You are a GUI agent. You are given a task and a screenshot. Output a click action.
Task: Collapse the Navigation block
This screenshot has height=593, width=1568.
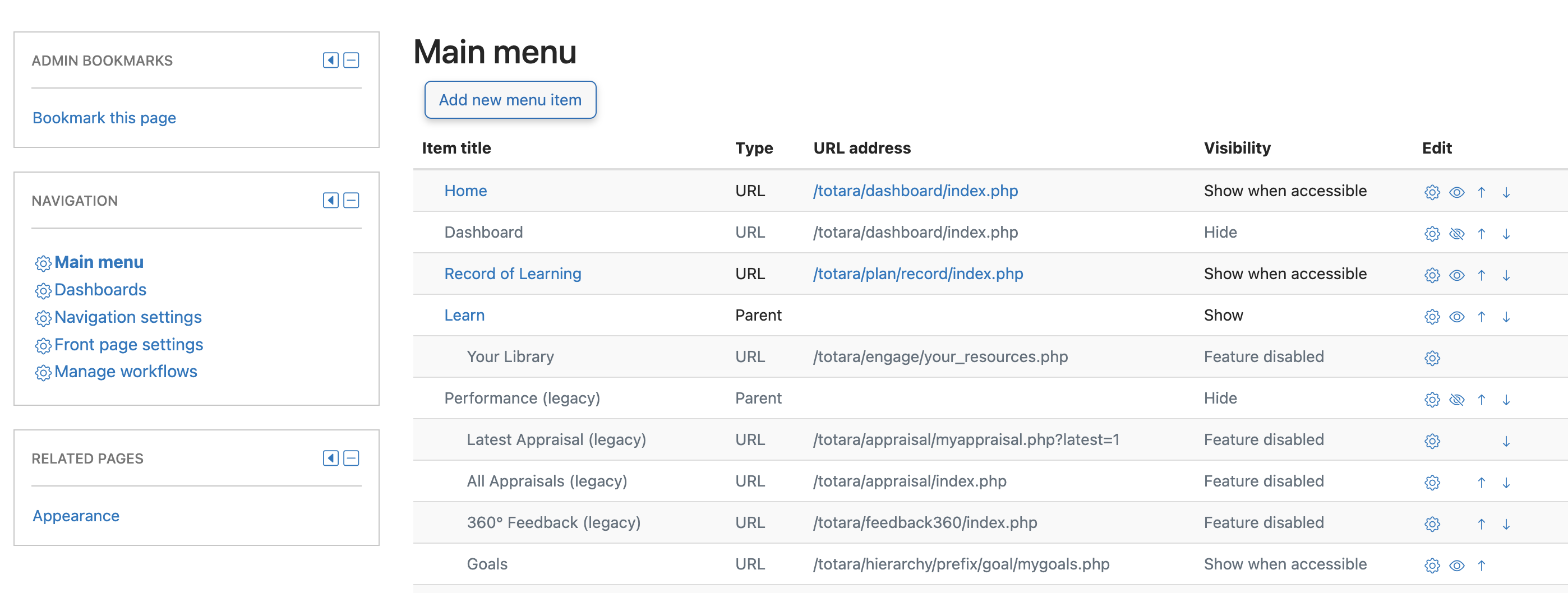351,200
